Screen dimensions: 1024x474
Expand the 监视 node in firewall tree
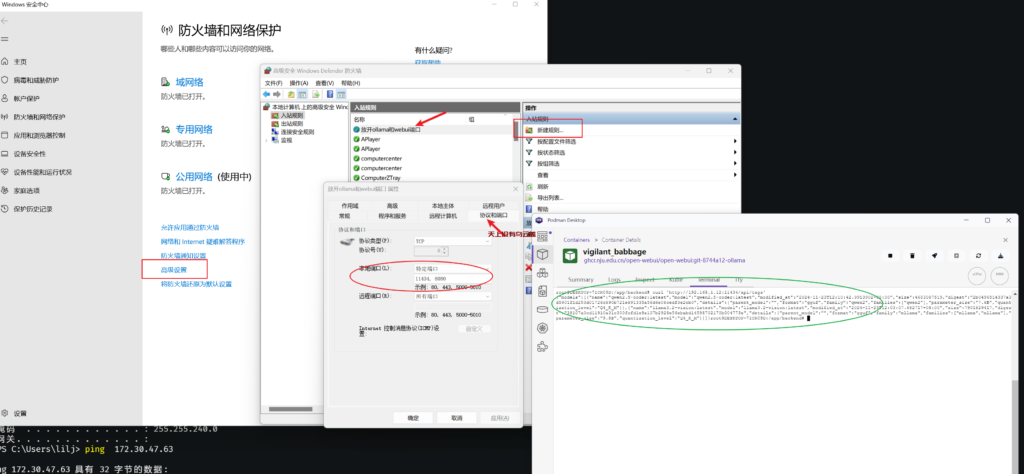(x=266, y=140)
